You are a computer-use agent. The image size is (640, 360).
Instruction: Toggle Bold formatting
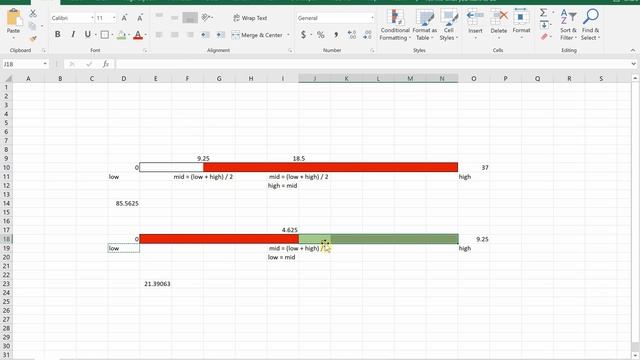tap(58, 35)
